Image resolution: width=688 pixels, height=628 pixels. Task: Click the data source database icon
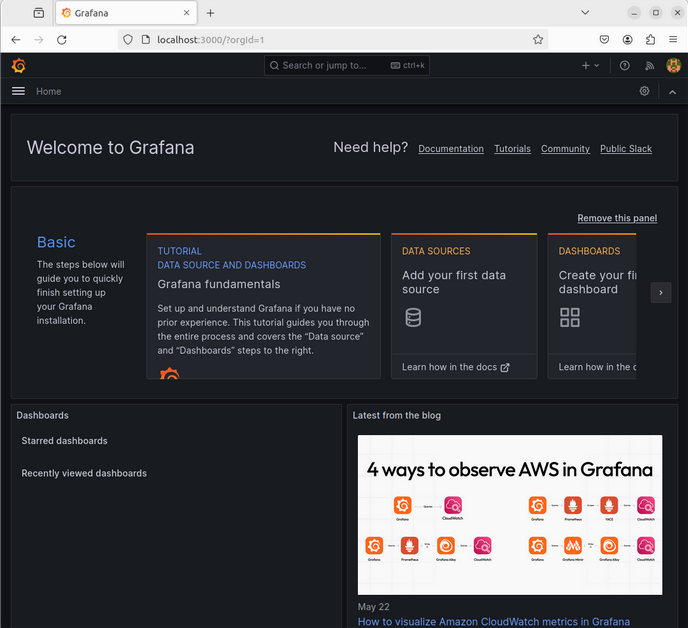(413, 317)
